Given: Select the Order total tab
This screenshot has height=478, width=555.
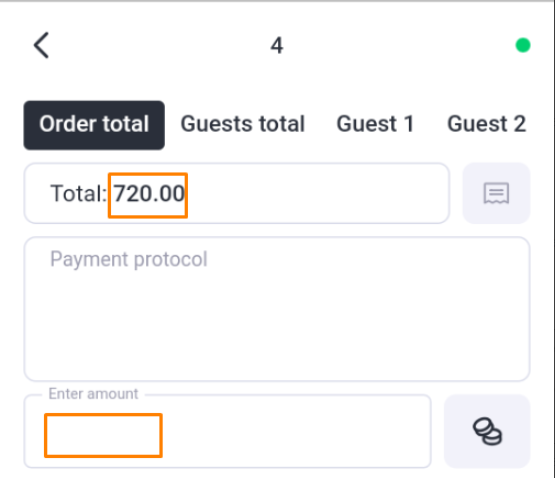Looking at the screenshot, I should [94, 125].
